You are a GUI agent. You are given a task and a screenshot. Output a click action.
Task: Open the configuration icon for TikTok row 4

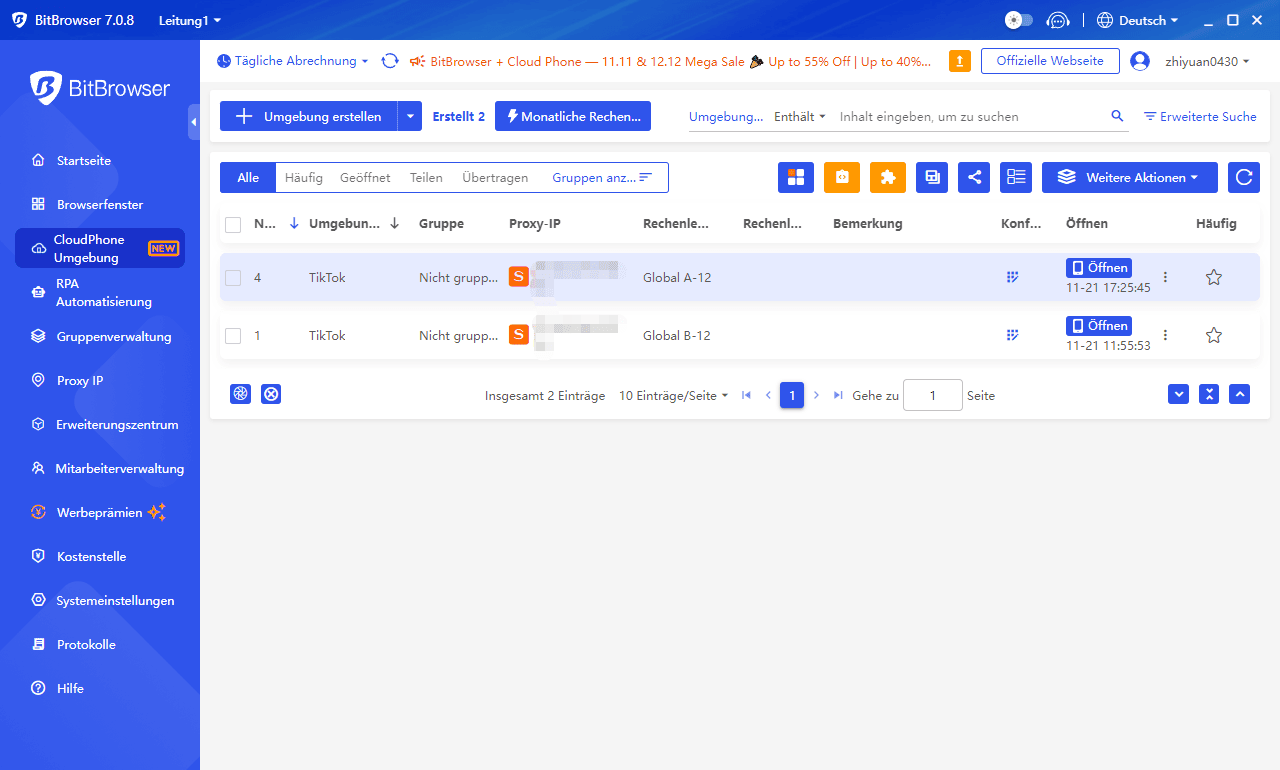(x=1012, y=277)
